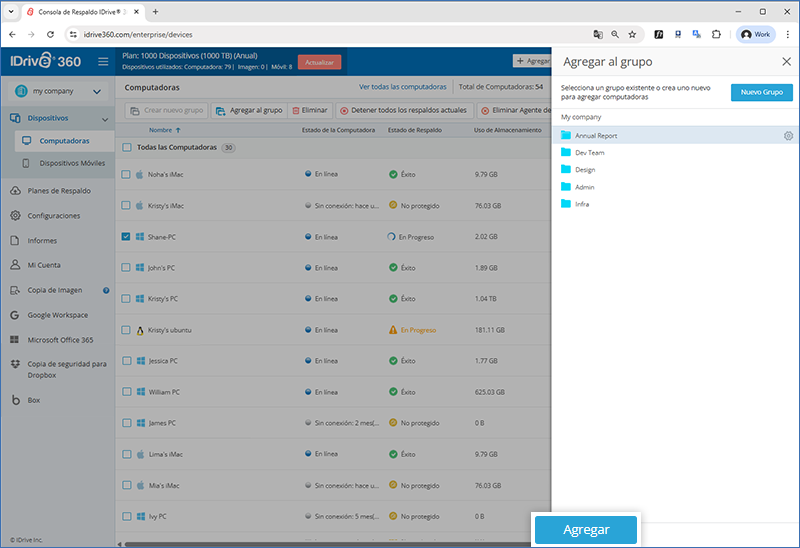Select the Noha's iMac checkbox
The height and width of the screenshot is (548, 800).
[x=126, y=174]
